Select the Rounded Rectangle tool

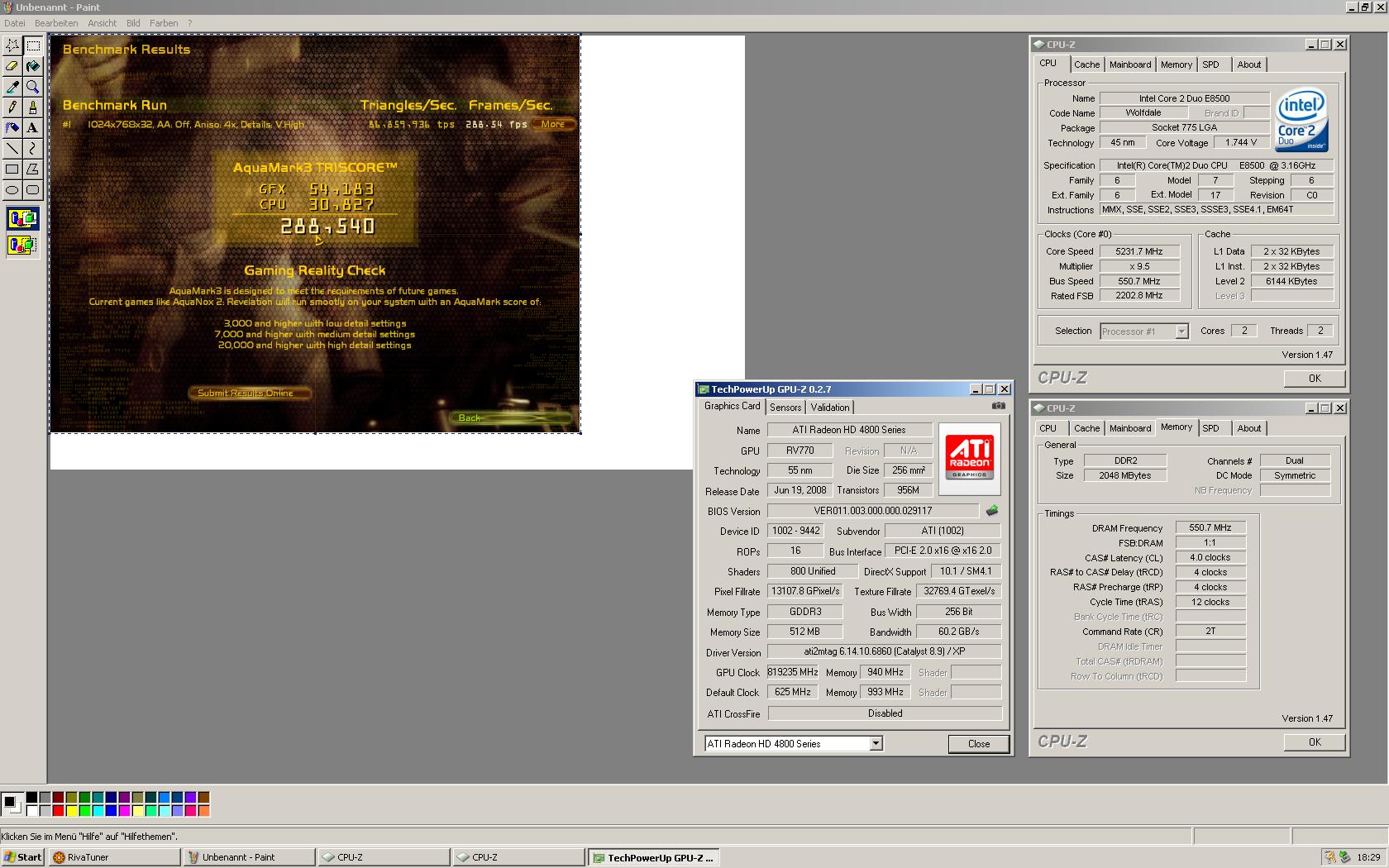[33, 190]
